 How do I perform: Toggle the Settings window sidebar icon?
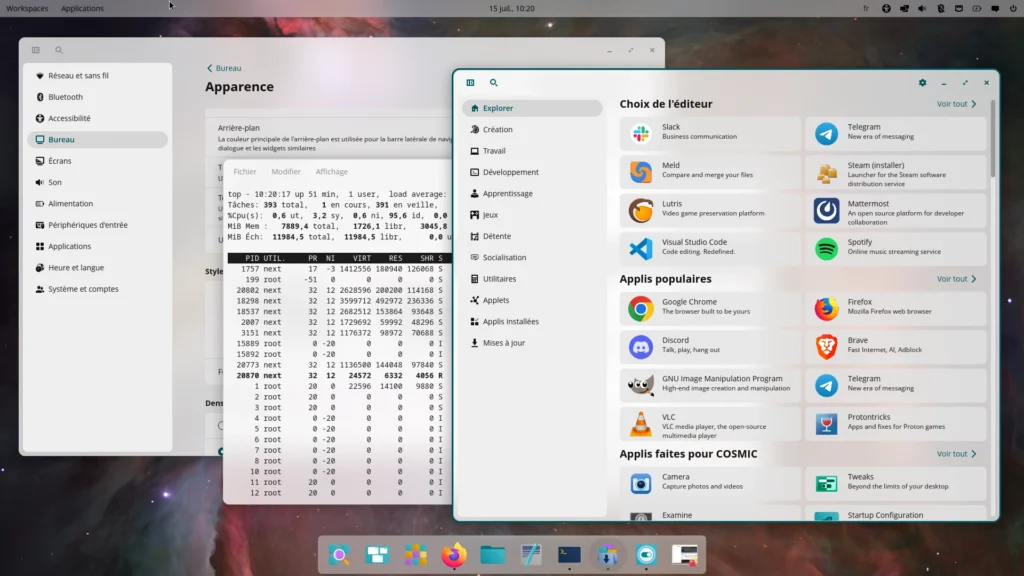(x=36, y=50)
